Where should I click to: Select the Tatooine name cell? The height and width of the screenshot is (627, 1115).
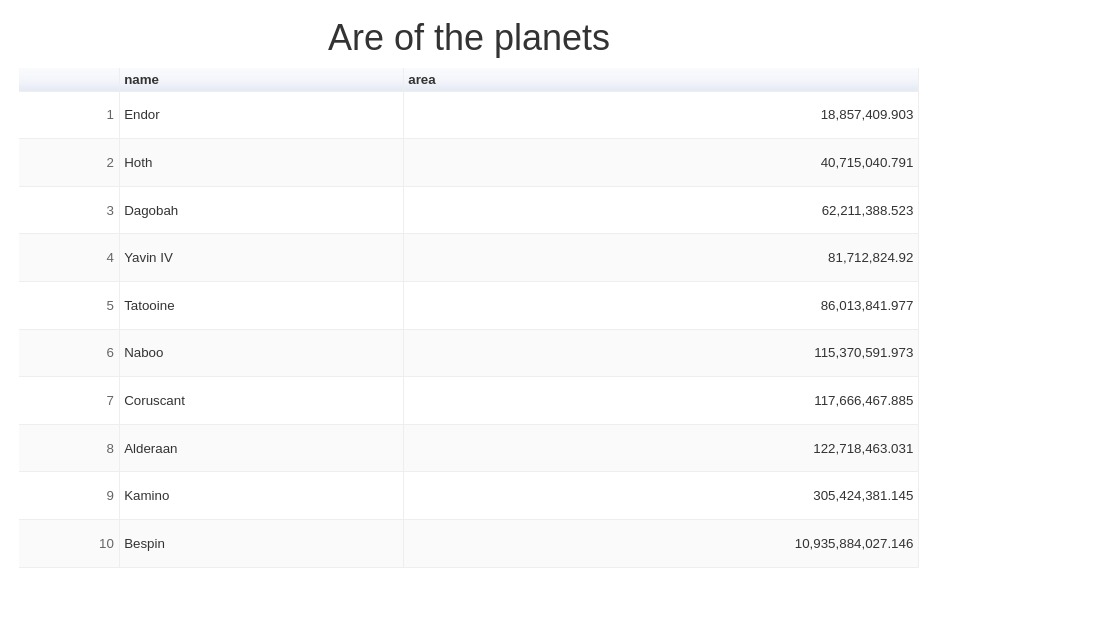[261, 306]
